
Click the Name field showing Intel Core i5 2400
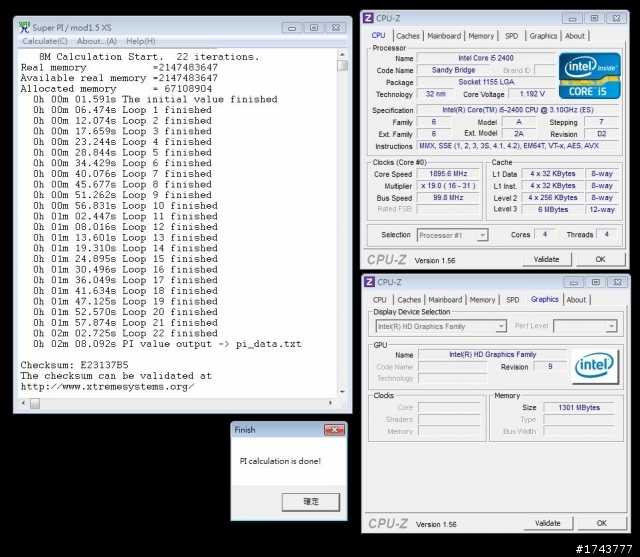click(486, 58)
